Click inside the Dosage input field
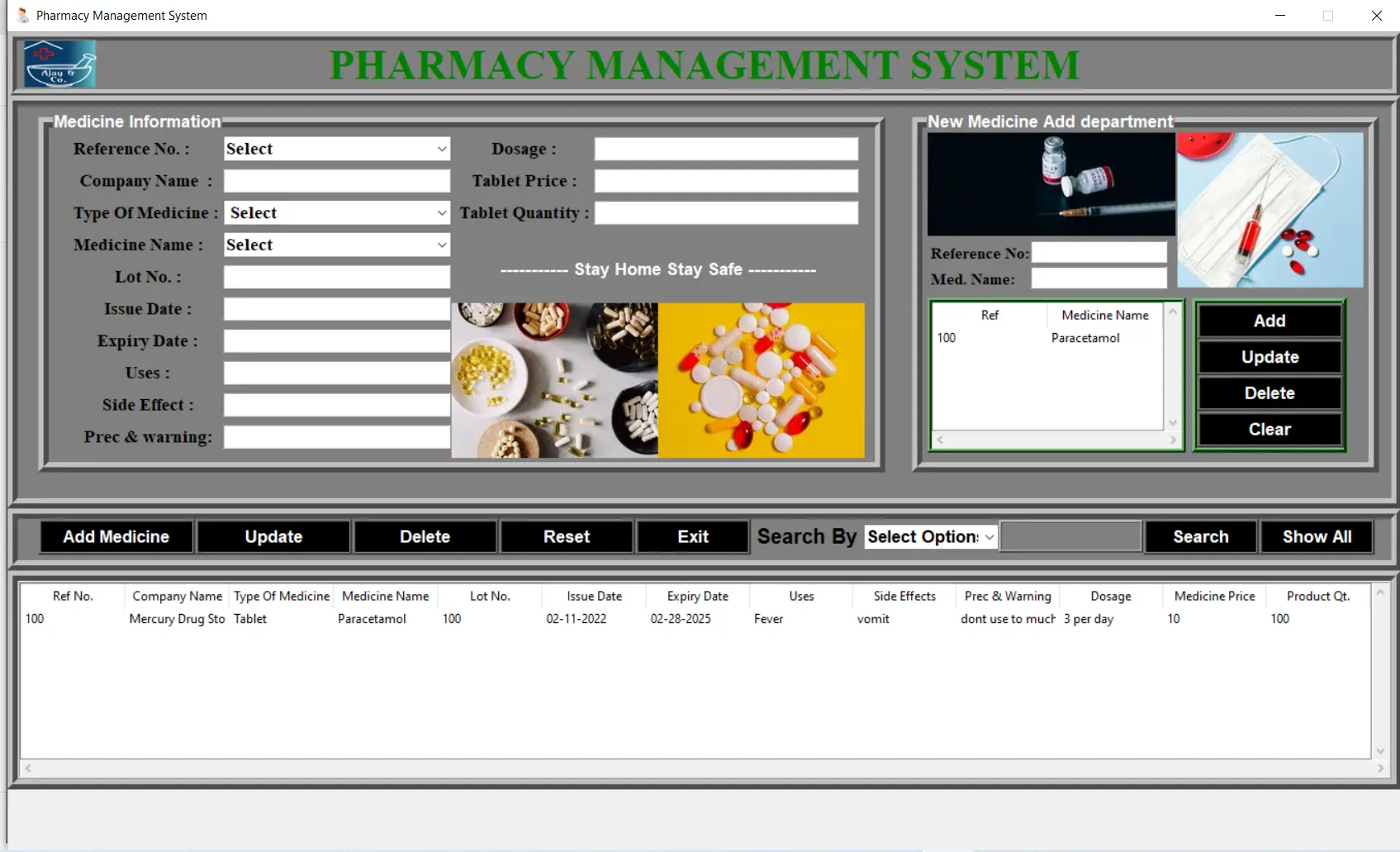This screenshot has height=852, width=1400. point(725,149)
